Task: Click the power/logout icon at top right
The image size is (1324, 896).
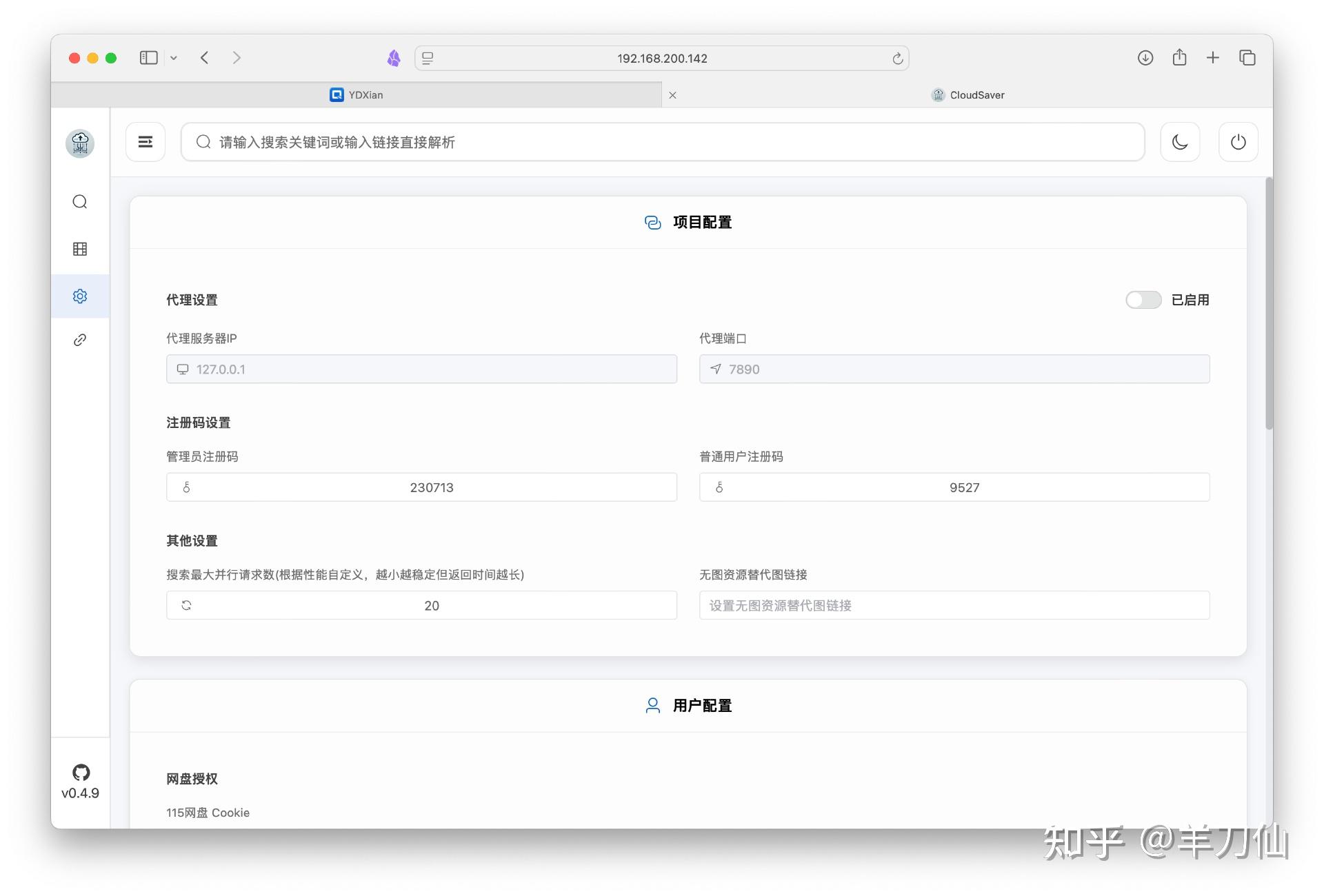Action: point(1238,142)
